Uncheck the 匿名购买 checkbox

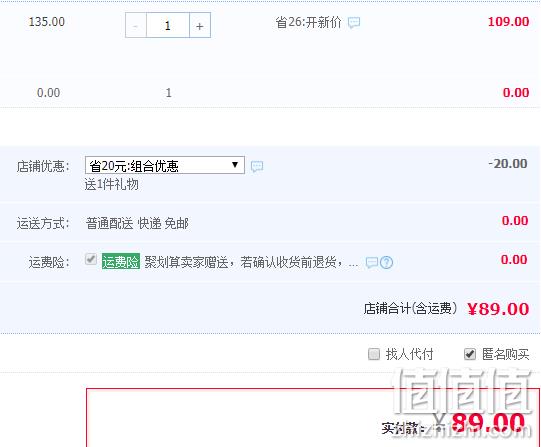click(x=470, y=354)
